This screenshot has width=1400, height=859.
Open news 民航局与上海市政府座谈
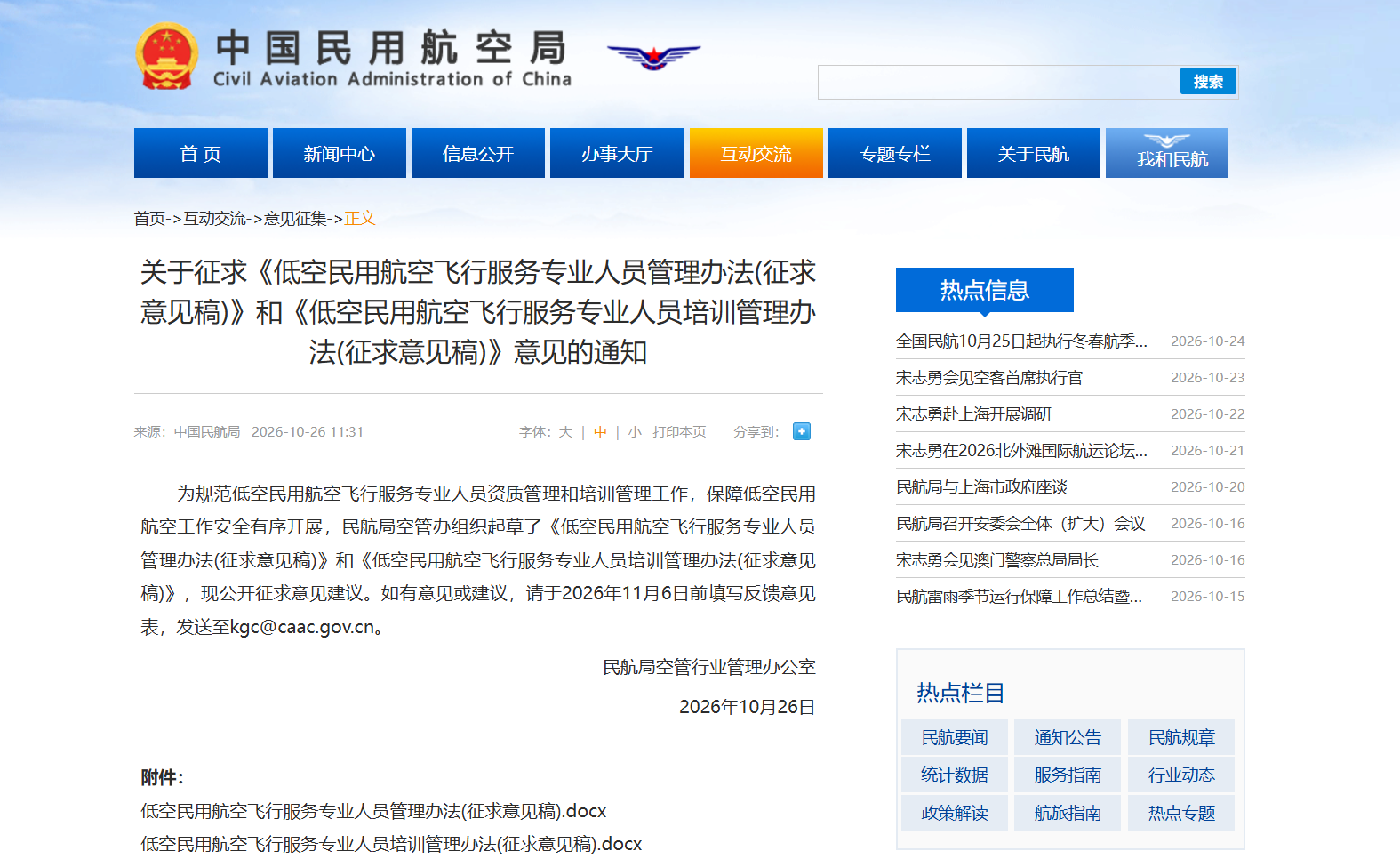pos(982,487)
